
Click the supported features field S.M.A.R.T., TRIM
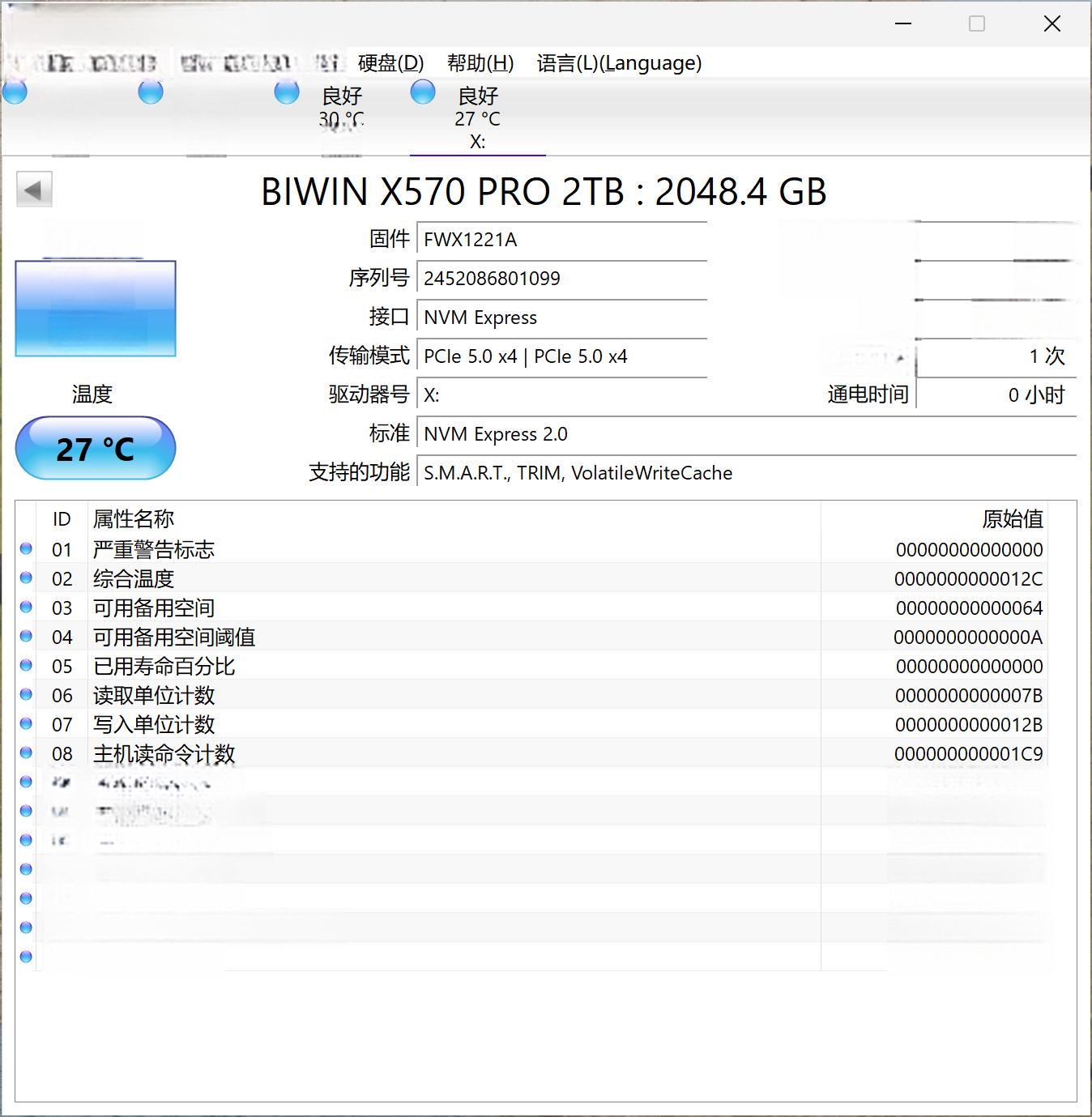pyautogui.click(x=746, y=473)
